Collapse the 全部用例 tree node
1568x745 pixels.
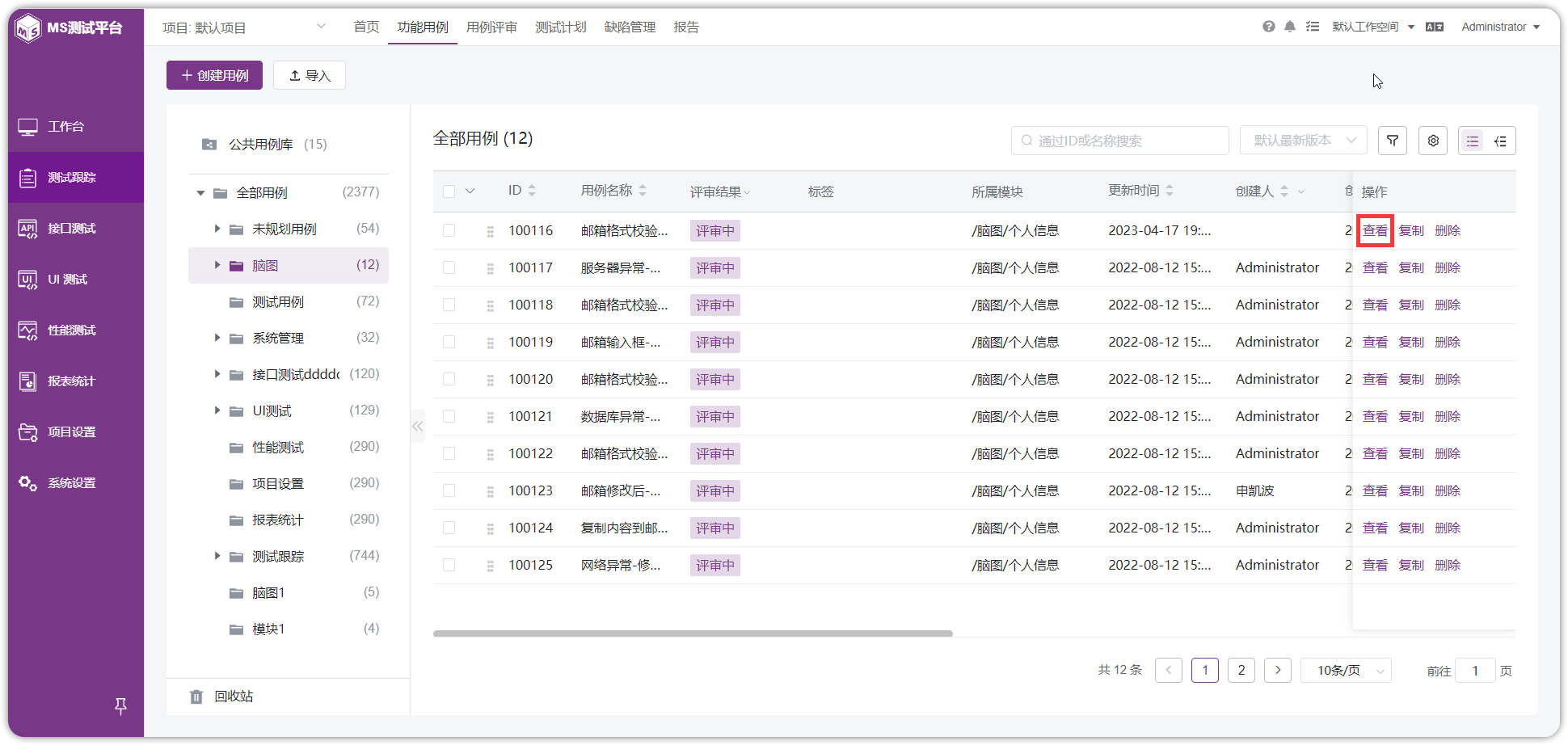point(200,193)
